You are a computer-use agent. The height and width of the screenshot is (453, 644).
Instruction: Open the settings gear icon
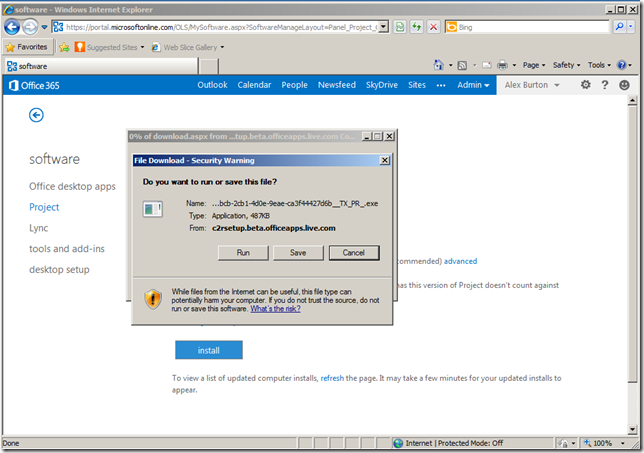click(x=586, y=85)
